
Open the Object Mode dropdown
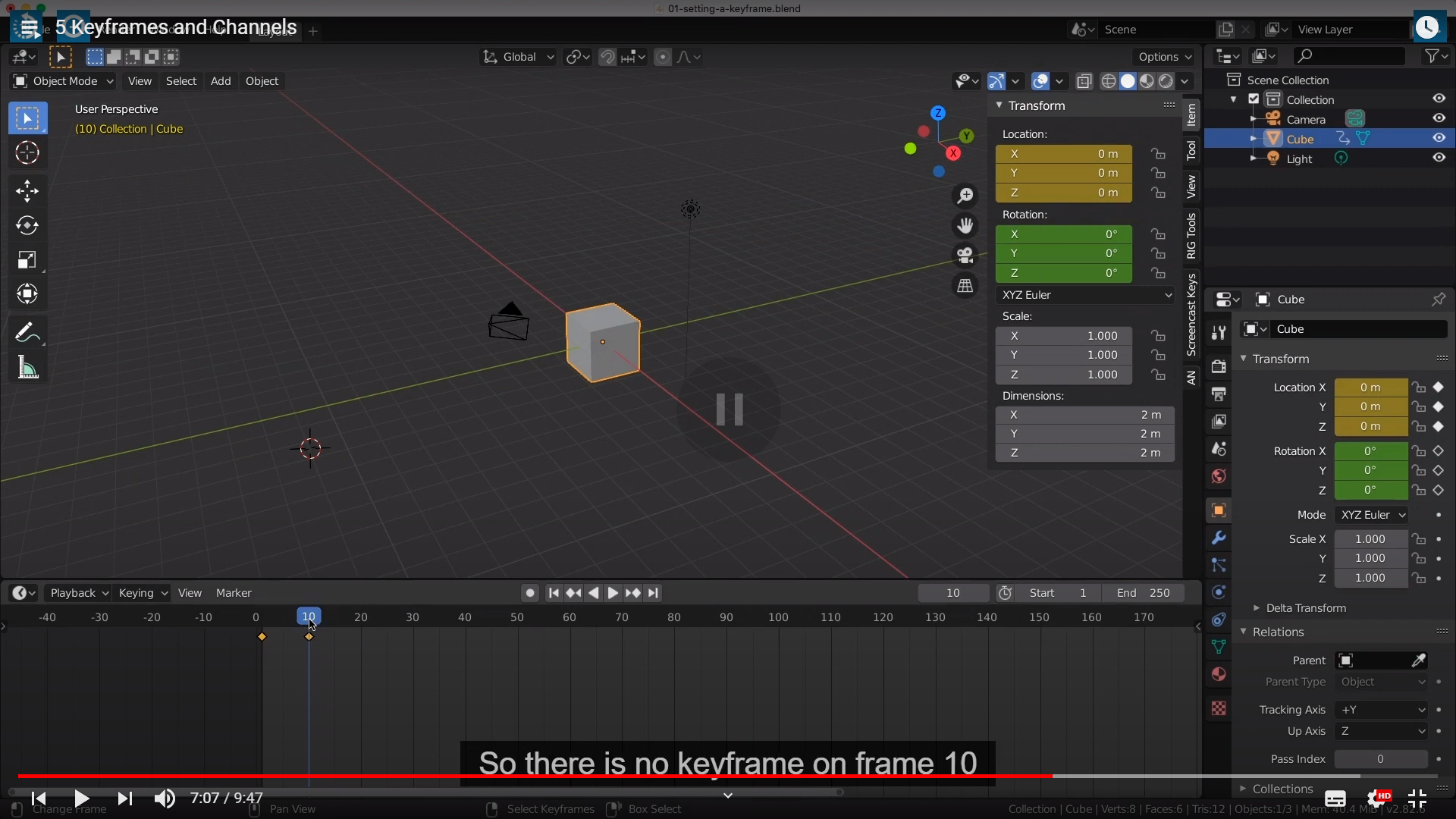[64, 81]
